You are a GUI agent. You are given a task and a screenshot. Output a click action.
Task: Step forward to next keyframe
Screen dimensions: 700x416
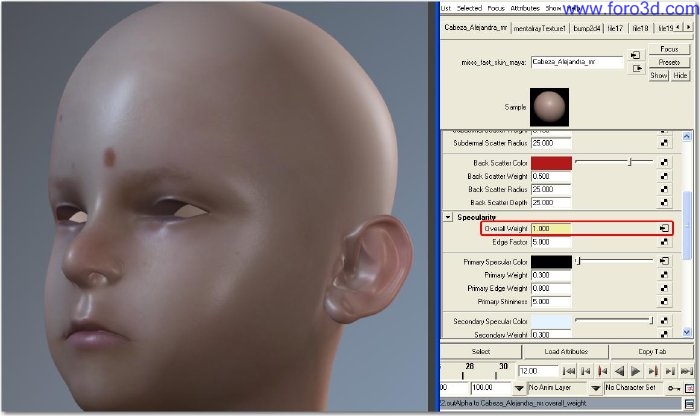(653, 371)
